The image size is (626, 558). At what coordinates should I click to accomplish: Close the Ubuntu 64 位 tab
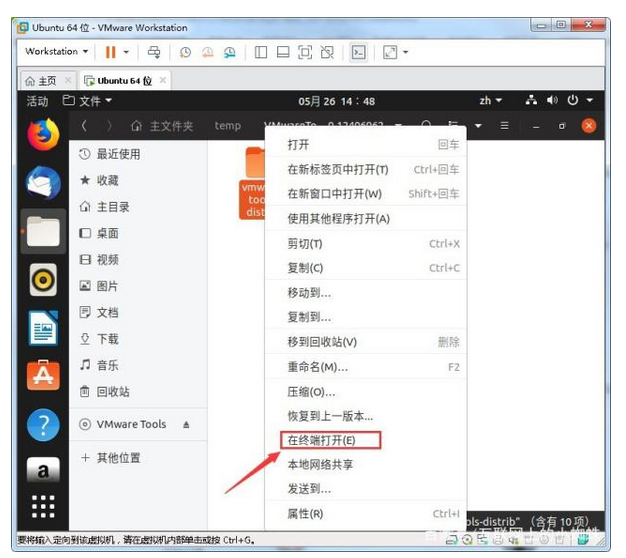[162, 80]
